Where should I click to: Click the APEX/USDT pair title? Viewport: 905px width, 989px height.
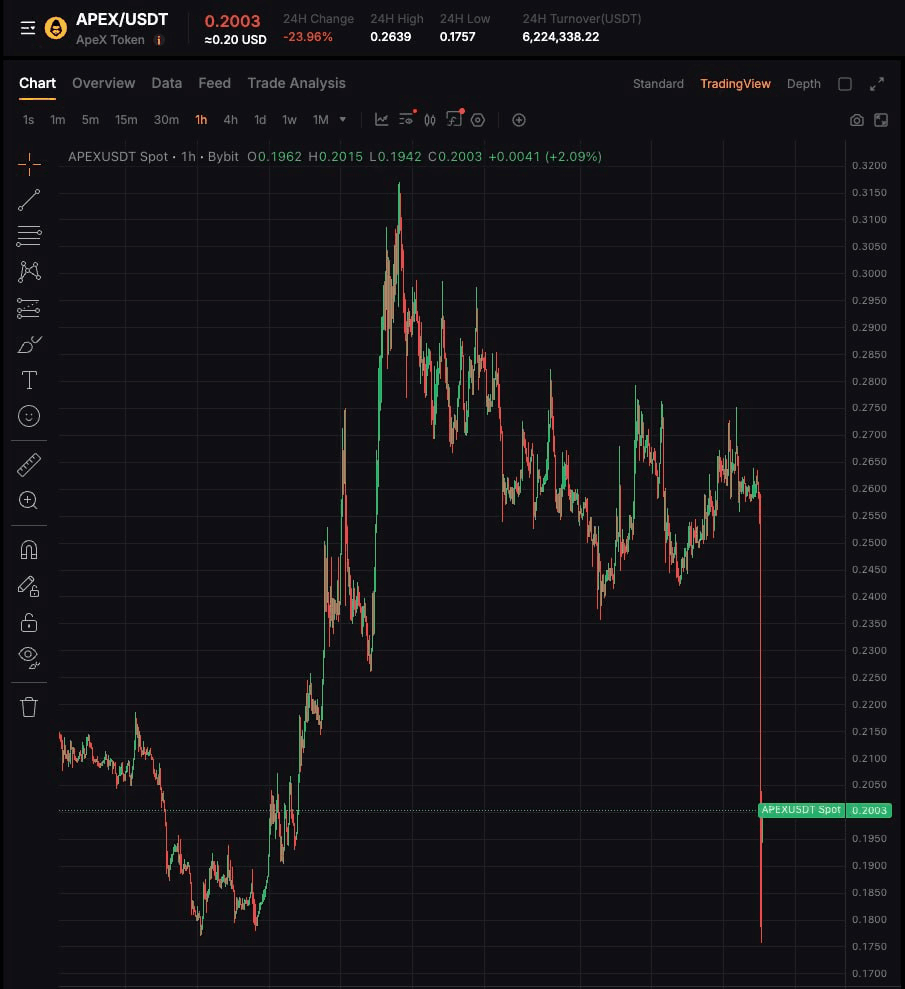[x=122, y=20]
